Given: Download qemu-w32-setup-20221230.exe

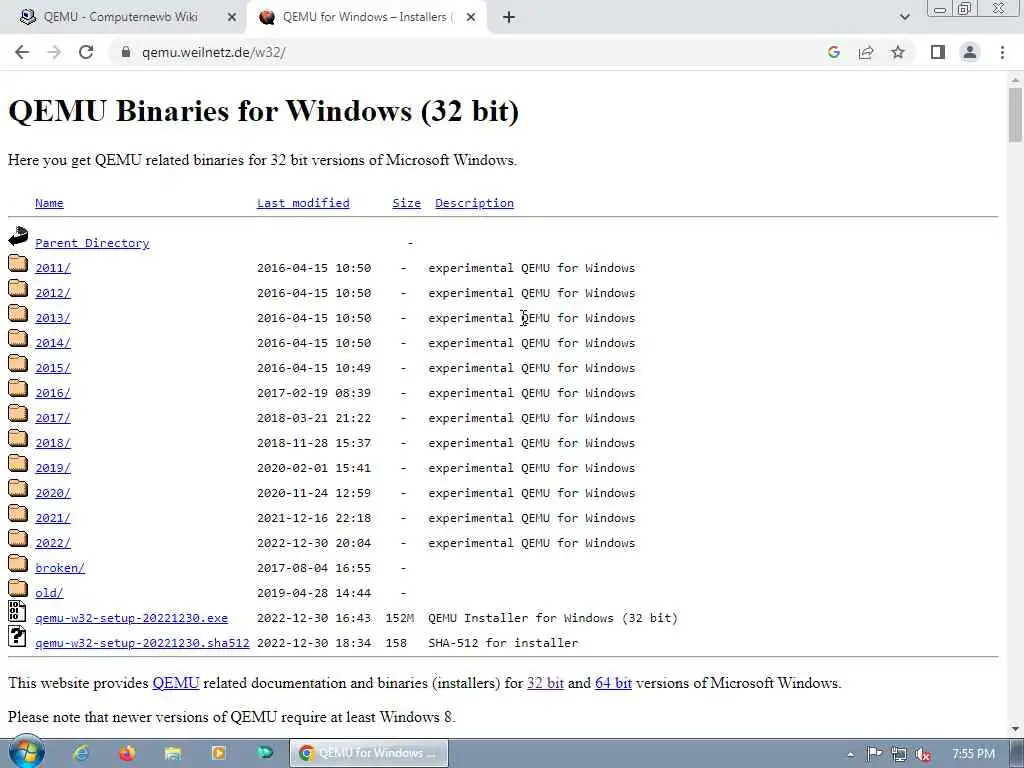Looking at the screenshot, I should [131, 618].
